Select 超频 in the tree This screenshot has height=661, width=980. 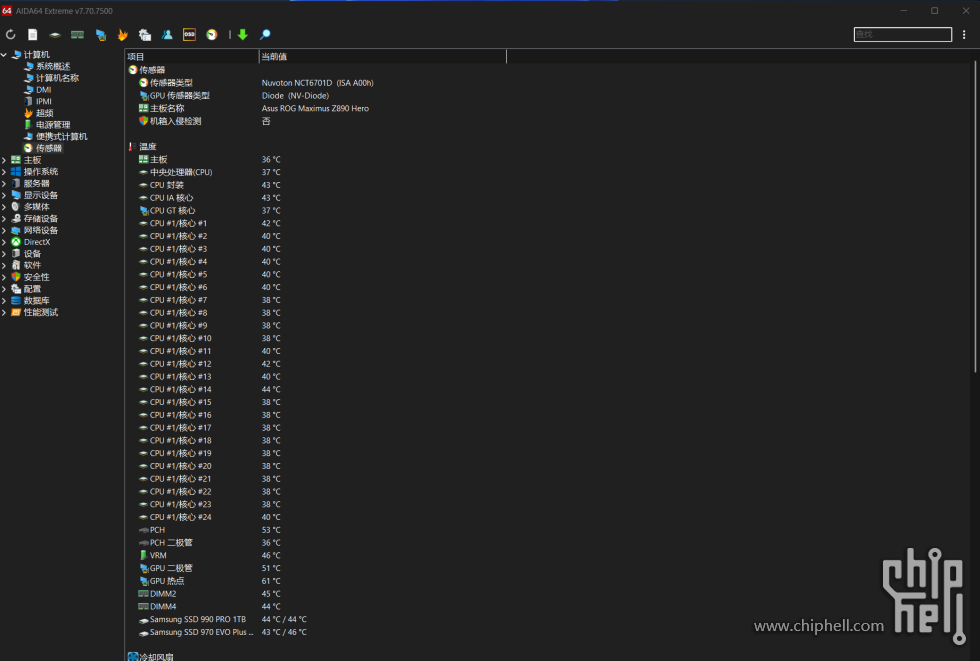38,113
